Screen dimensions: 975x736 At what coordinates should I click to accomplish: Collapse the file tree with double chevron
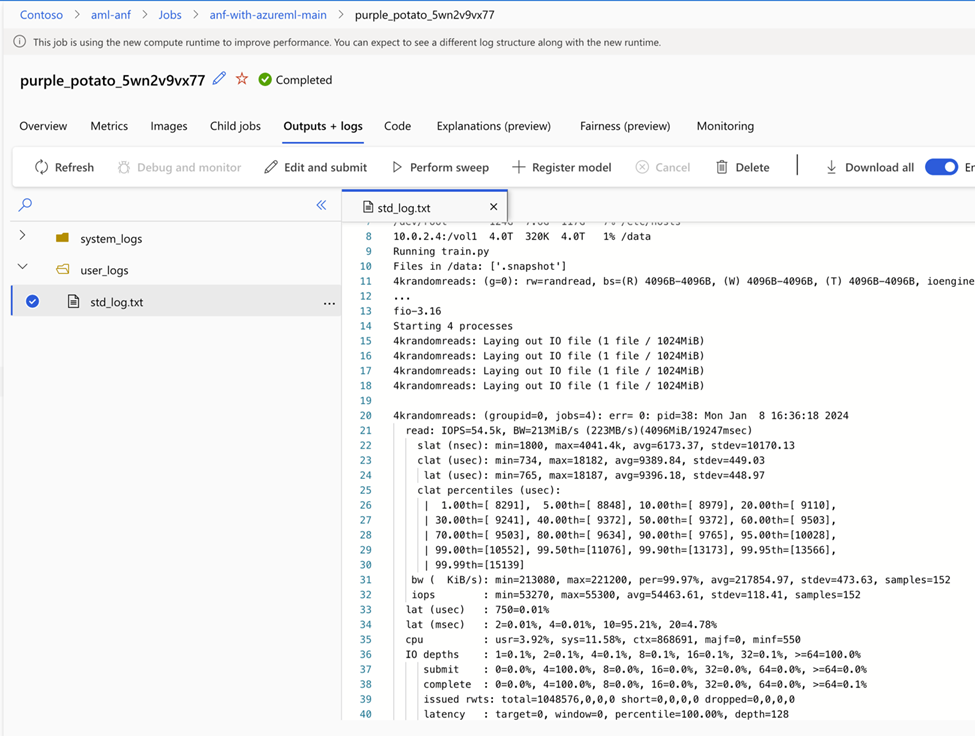[321, 205]
